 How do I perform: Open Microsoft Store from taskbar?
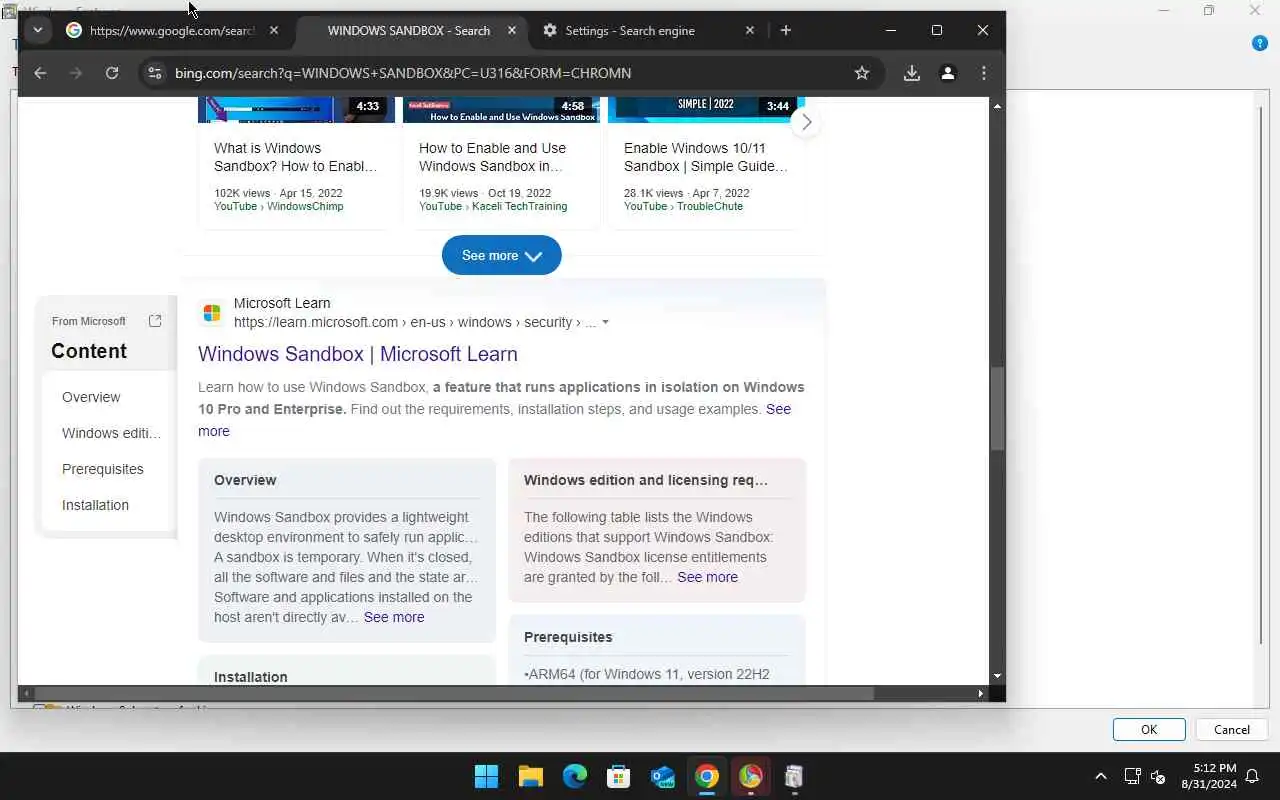click(619, 777)
